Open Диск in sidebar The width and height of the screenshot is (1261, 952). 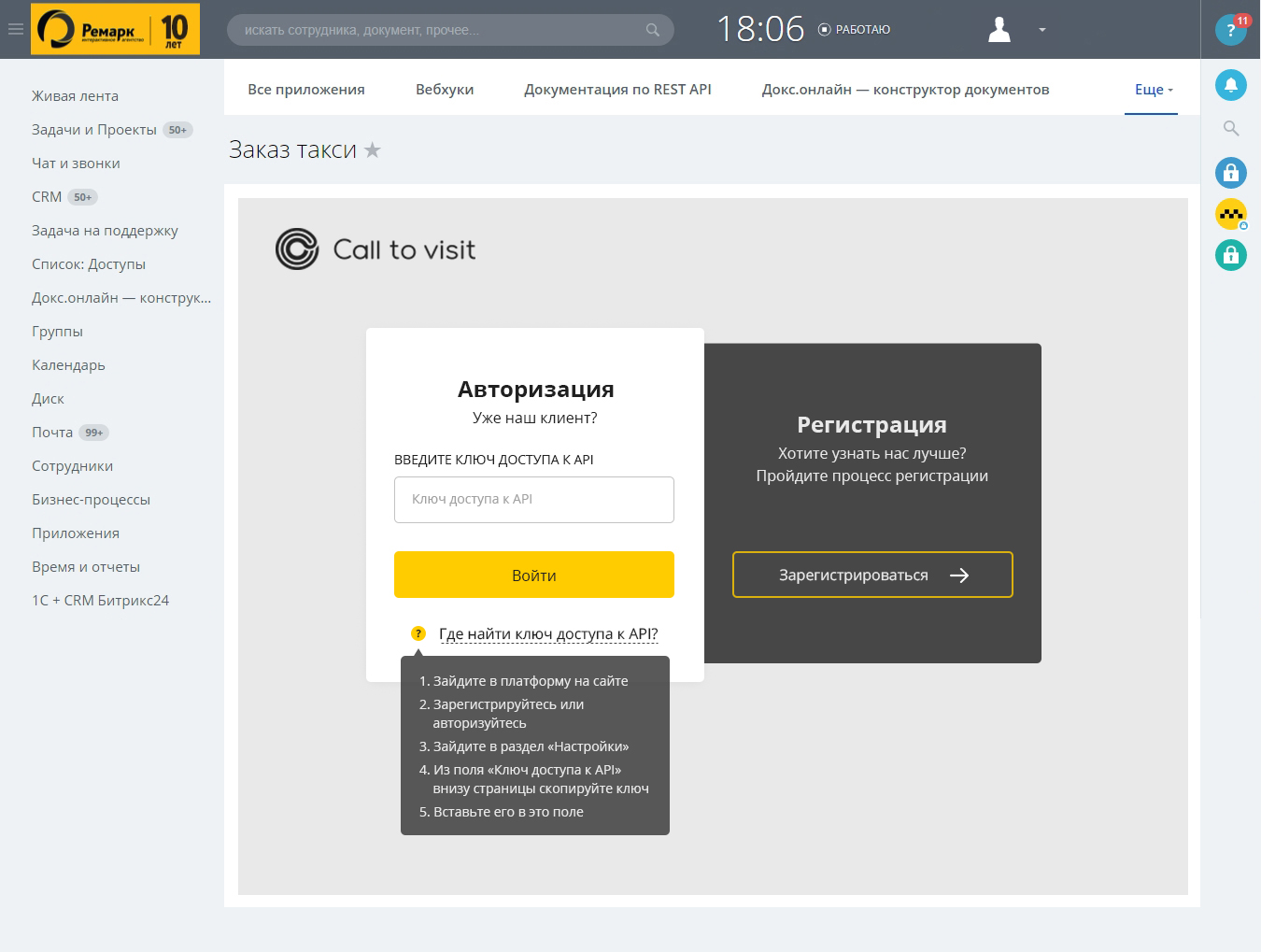[x=48, y=399]
